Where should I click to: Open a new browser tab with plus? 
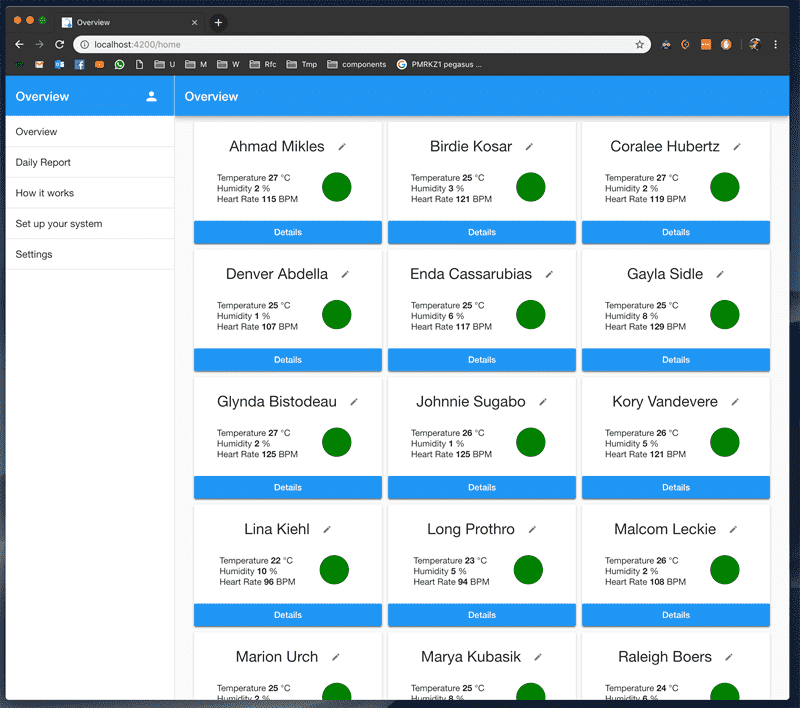(x=218, y=22)
